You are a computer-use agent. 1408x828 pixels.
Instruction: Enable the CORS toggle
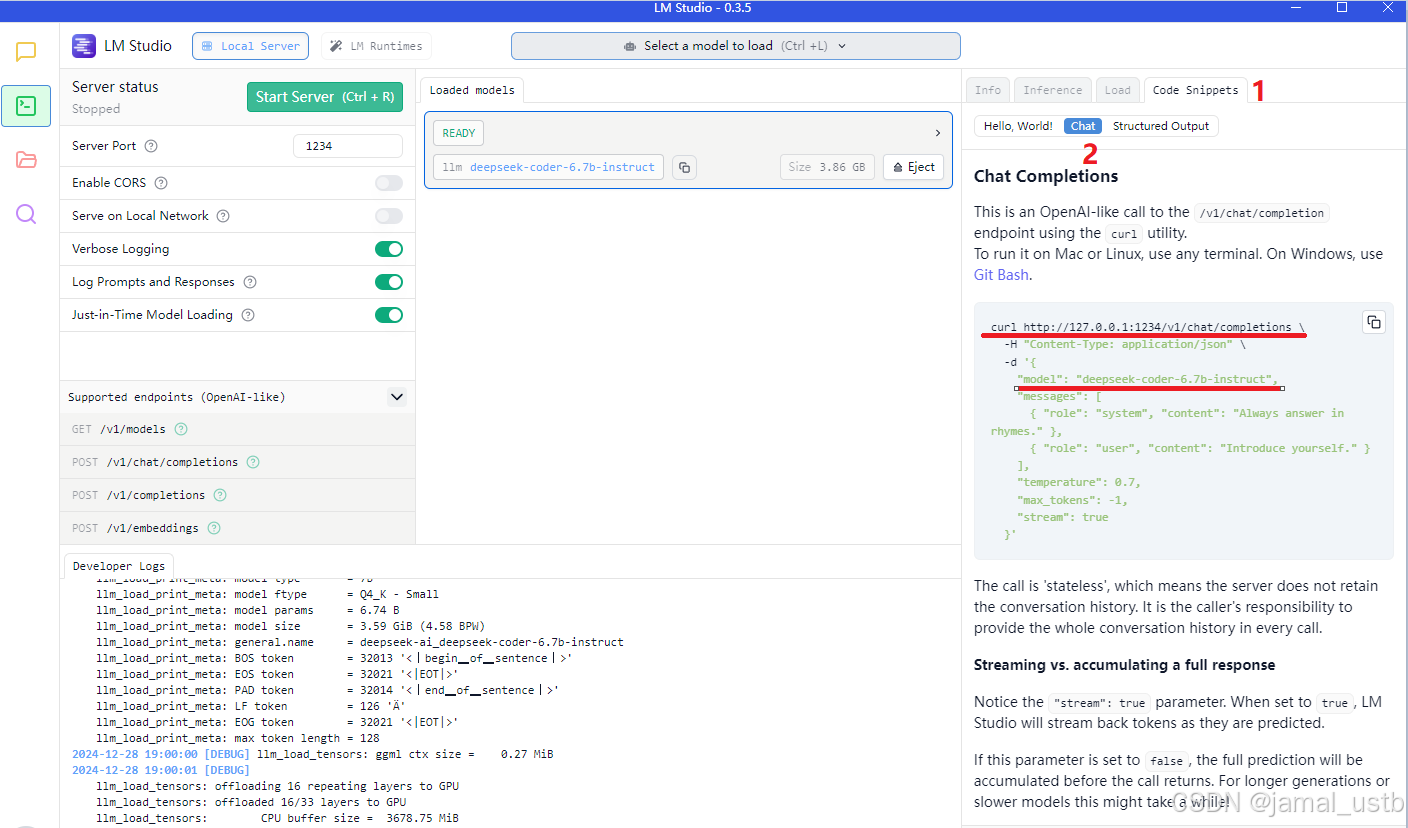[x=388, y=182]
